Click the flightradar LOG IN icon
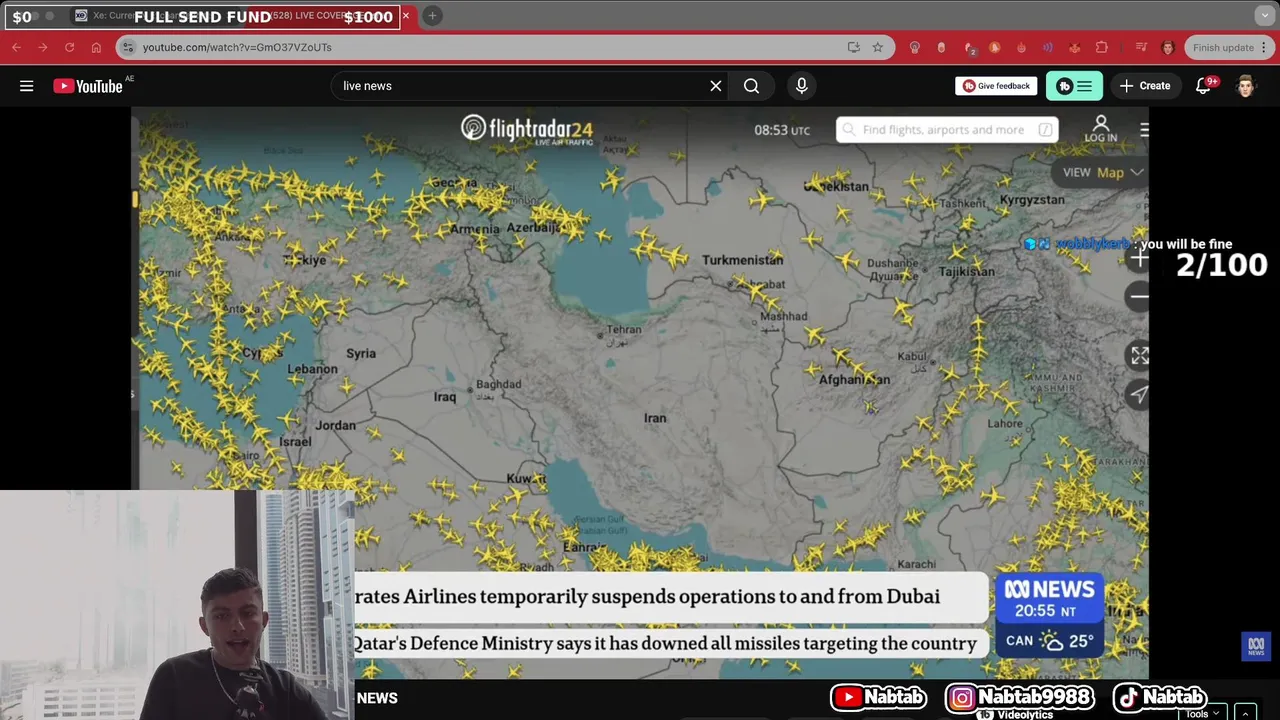1280x720 pixels. [1101, 129]
